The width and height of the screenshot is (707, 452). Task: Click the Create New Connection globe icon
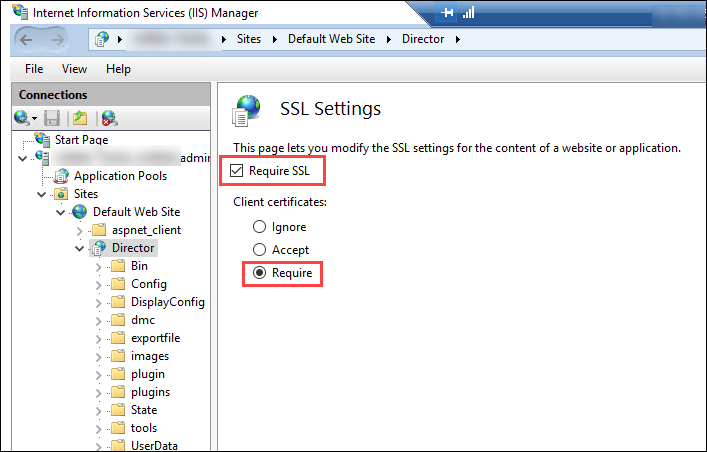(22, 118)
